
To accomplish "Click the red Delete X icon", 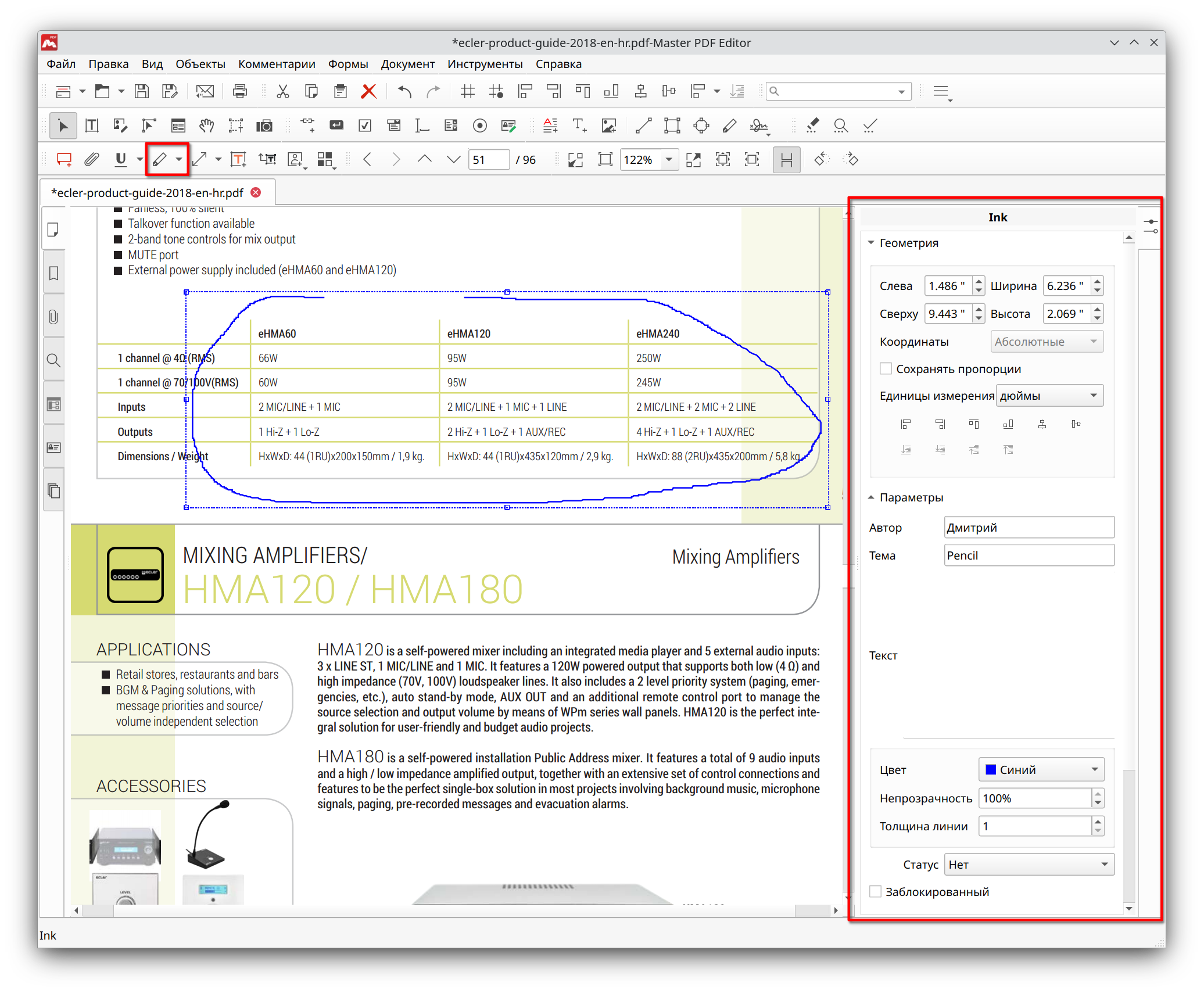I will coord(368,91).
